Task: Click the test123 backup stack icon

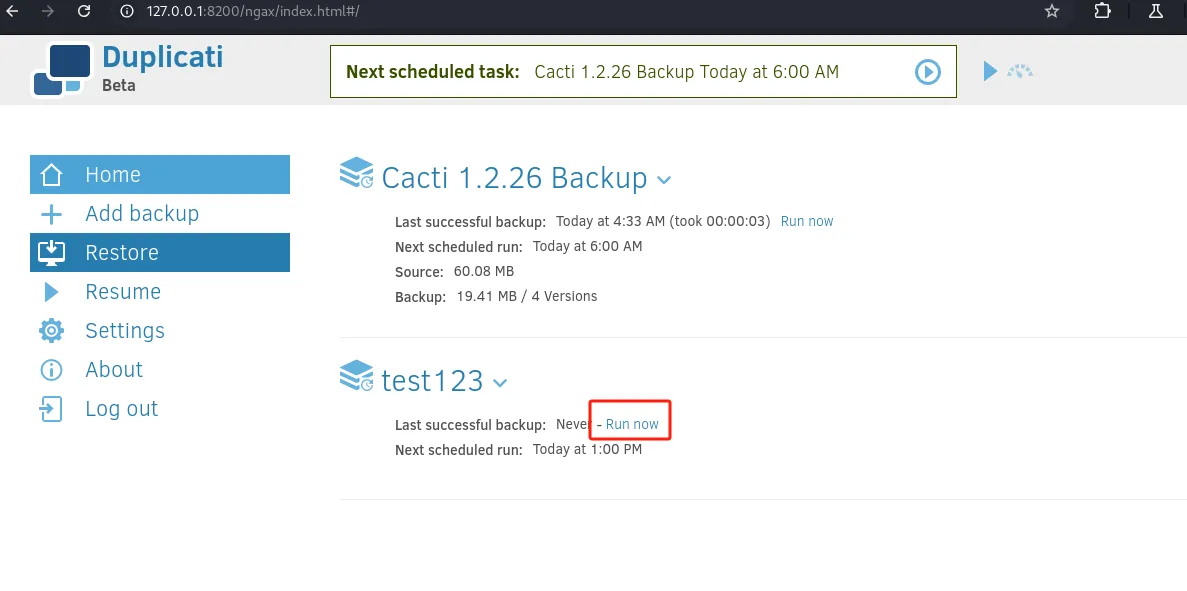Action: 356,375
